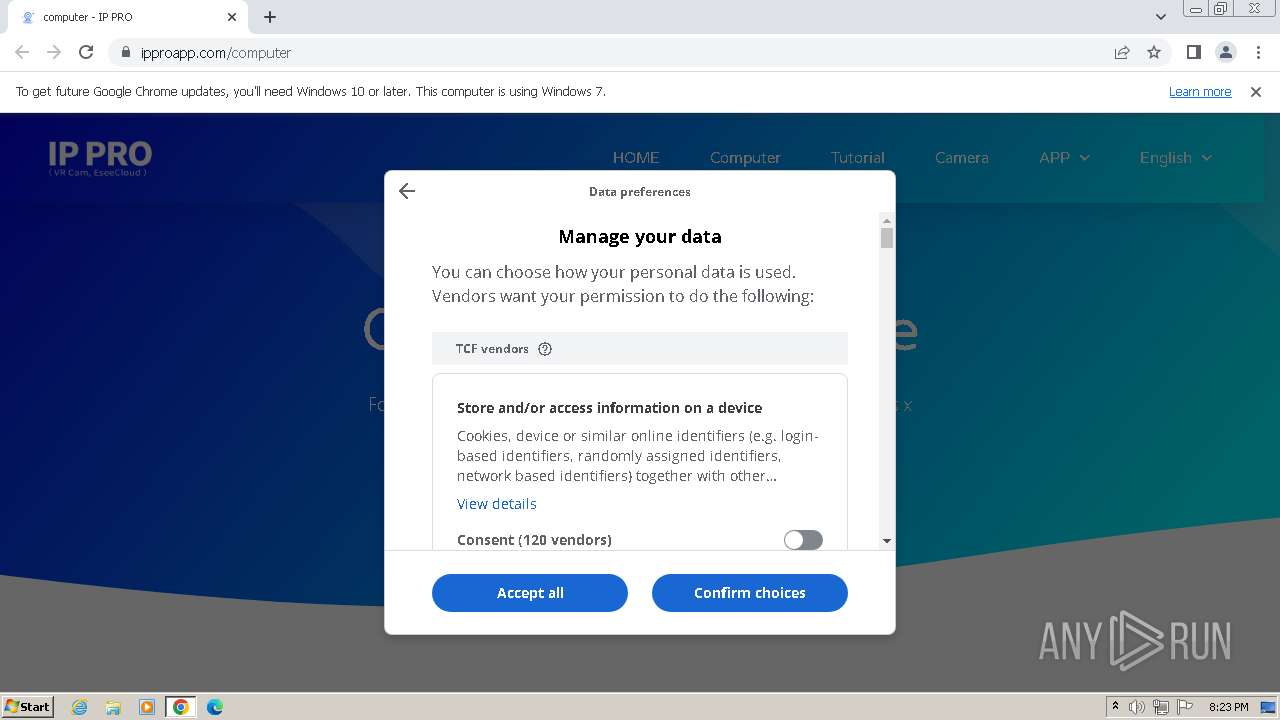Click browser forward arrow
This screenshot has height=720, width=1280.
point(54,53)
